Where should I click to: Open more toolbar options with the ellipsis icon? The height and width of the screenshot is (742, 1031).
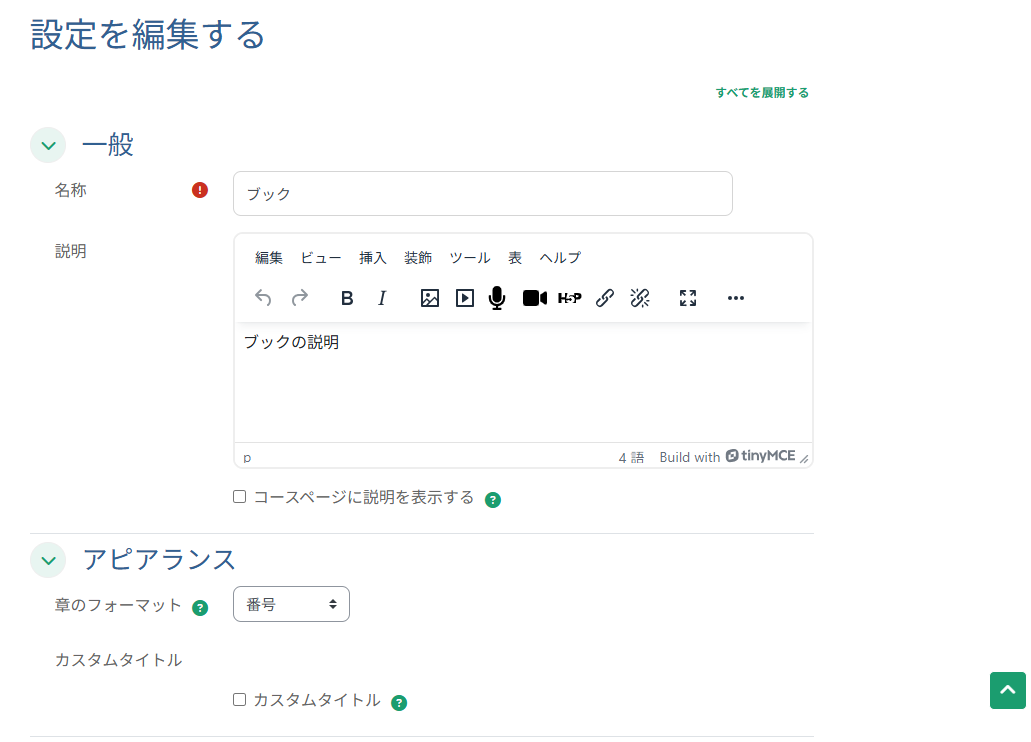[x=736, y=298]
